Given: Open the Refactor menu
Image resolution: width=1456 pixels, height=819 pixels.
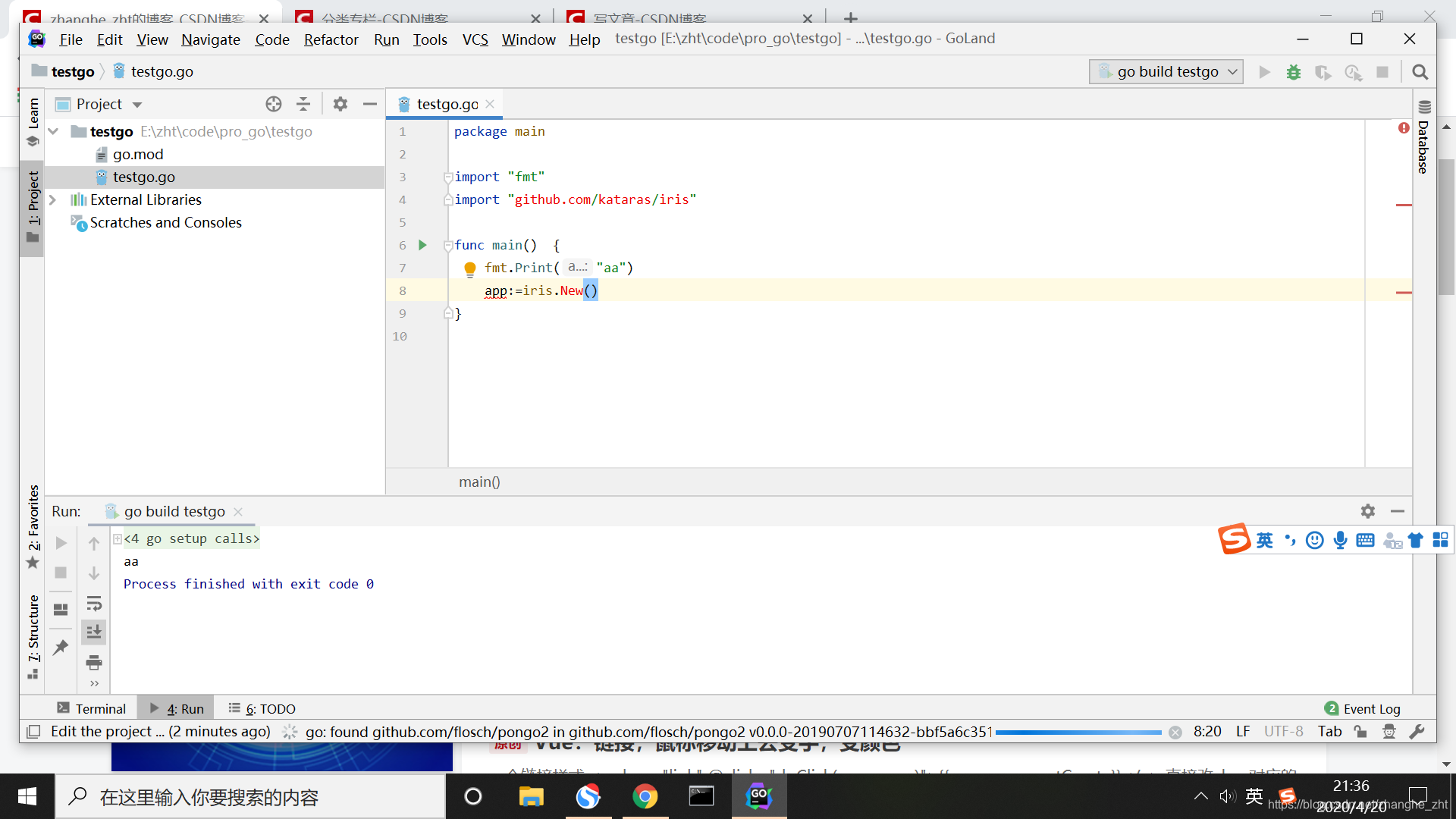Looking at the screenshot, I should click(x=331, y=39).
